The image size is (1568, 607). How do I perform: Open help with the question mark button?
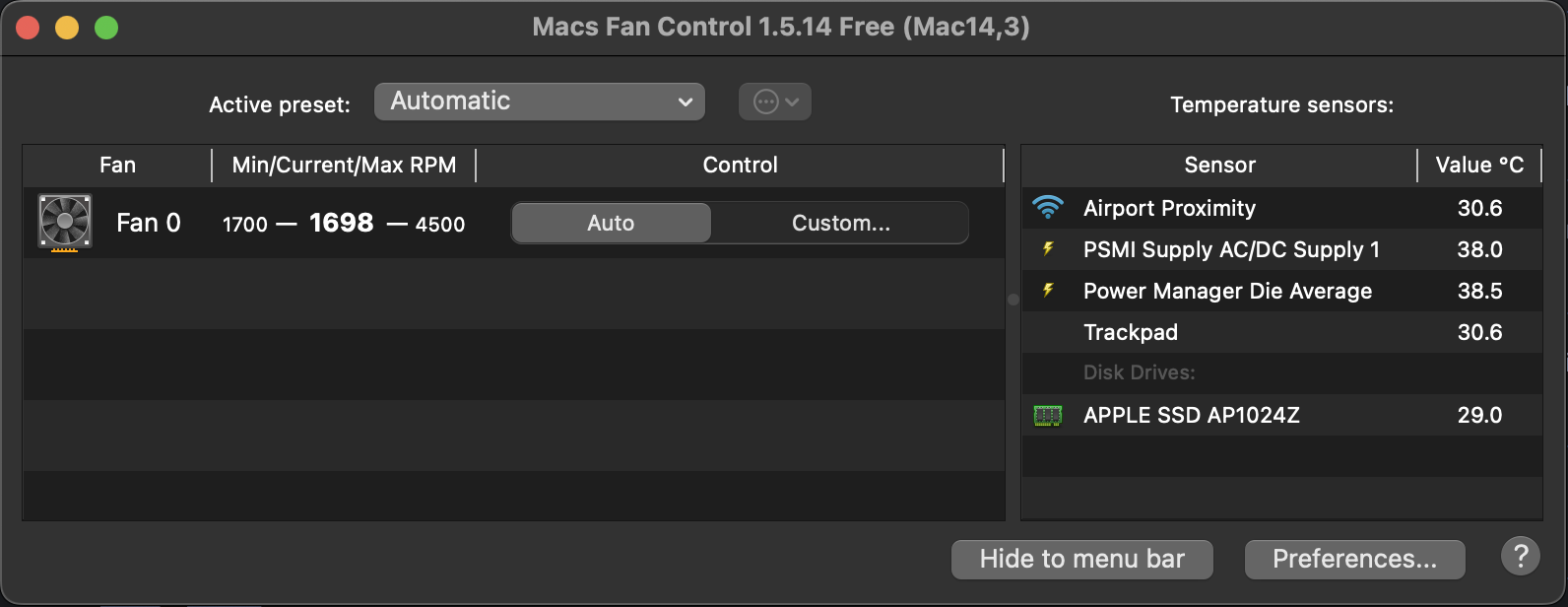pyautogui.click(x=1520, y=557)
